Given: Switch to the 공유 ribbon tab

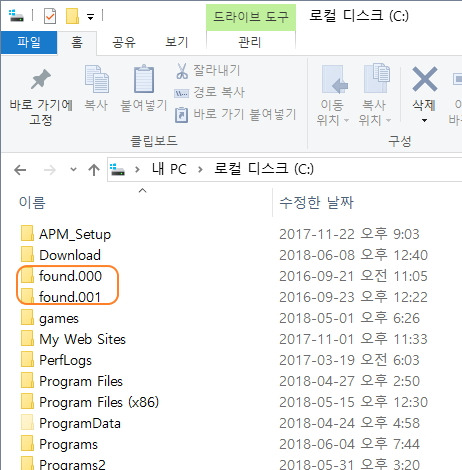Looking at the screenshot, I should (x=124, y=42).
